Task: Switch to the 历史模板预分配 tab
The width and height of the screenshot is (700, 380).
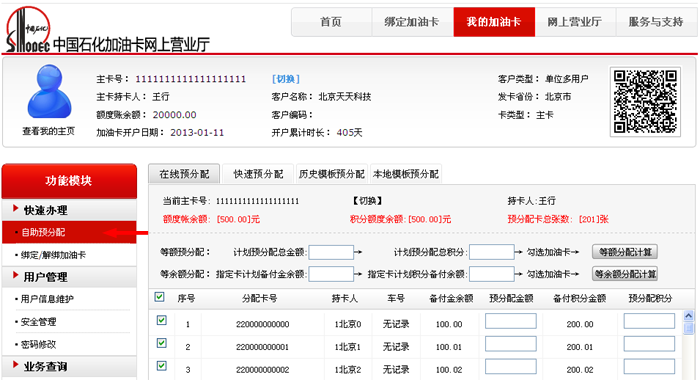Action: (332, 174)
